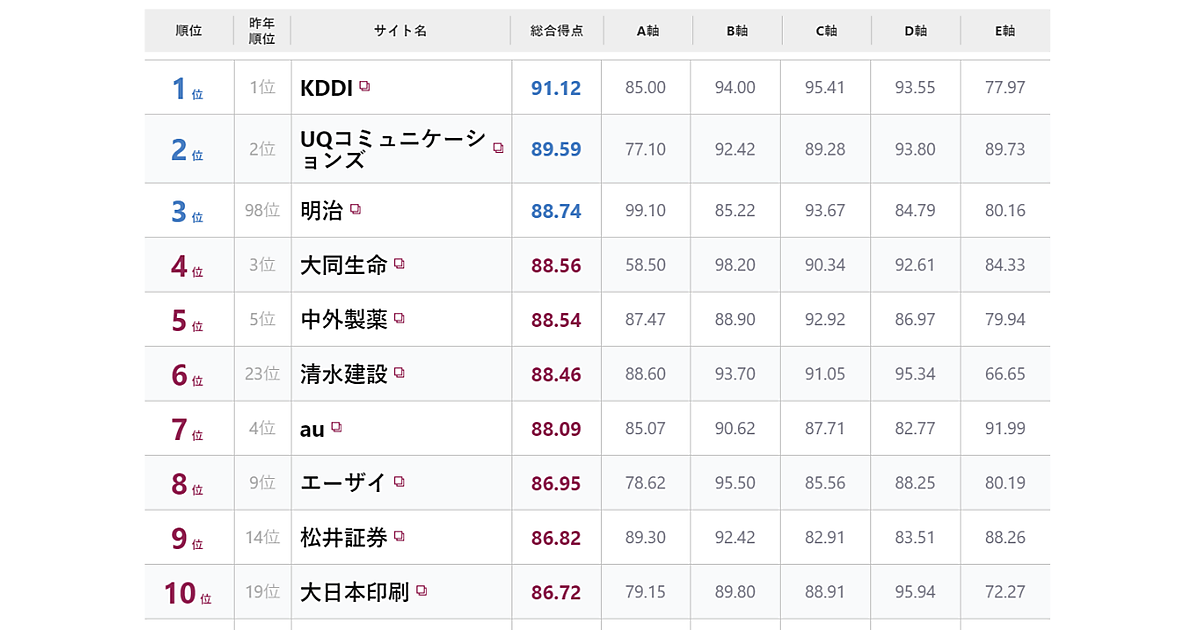This screenshot has width=1200, height=630.
Task: Click the 91.12 total score for KDDI
Action: coord(556,88)
